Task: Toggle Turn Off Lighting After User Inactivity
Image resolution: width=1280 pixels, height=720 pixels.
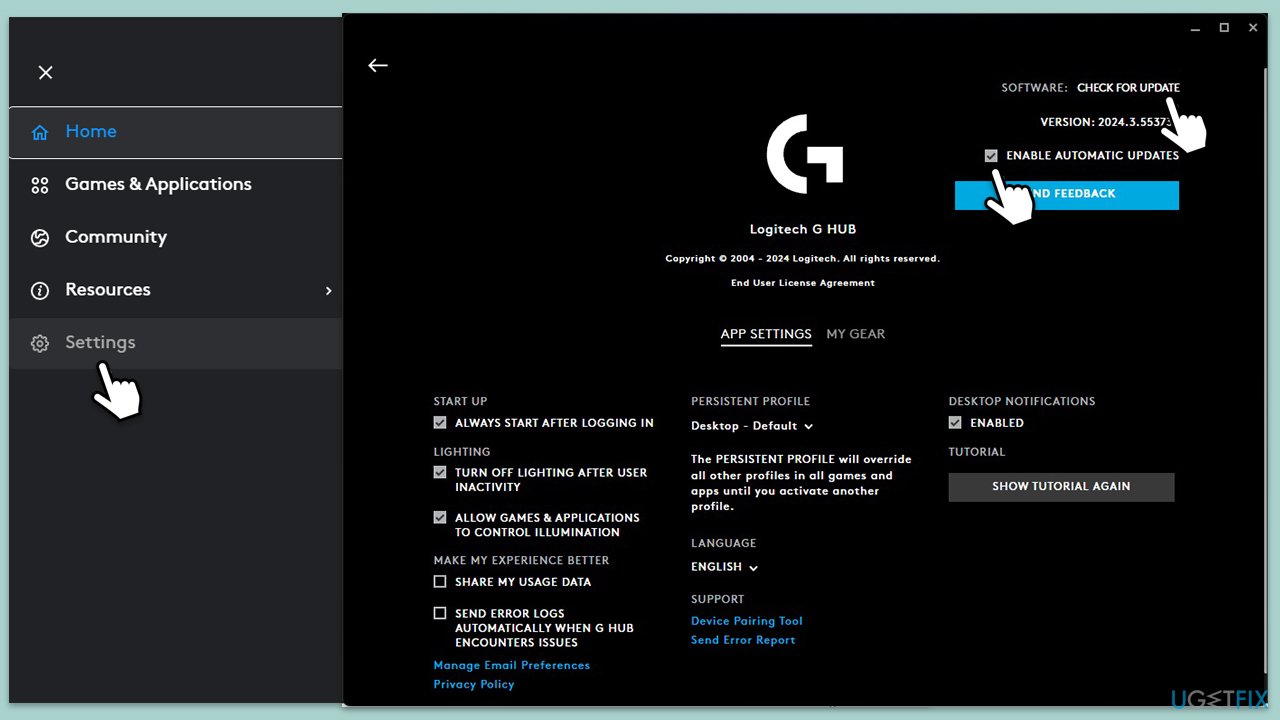Action: click(x=440, y=472)
